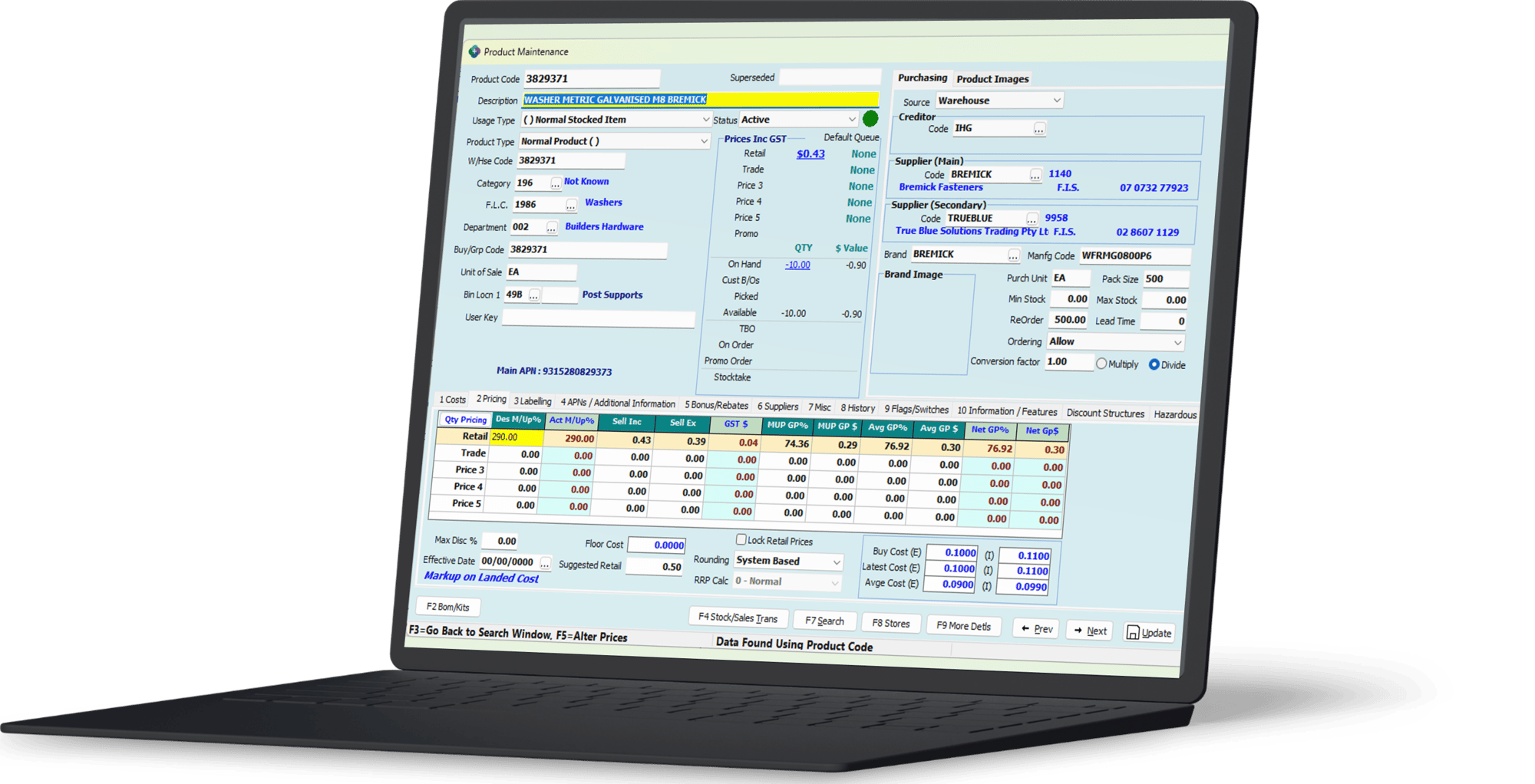
Task: Open secondary supplier TRUEBLUE lookup ellipsis
Action: point(1032,219)
